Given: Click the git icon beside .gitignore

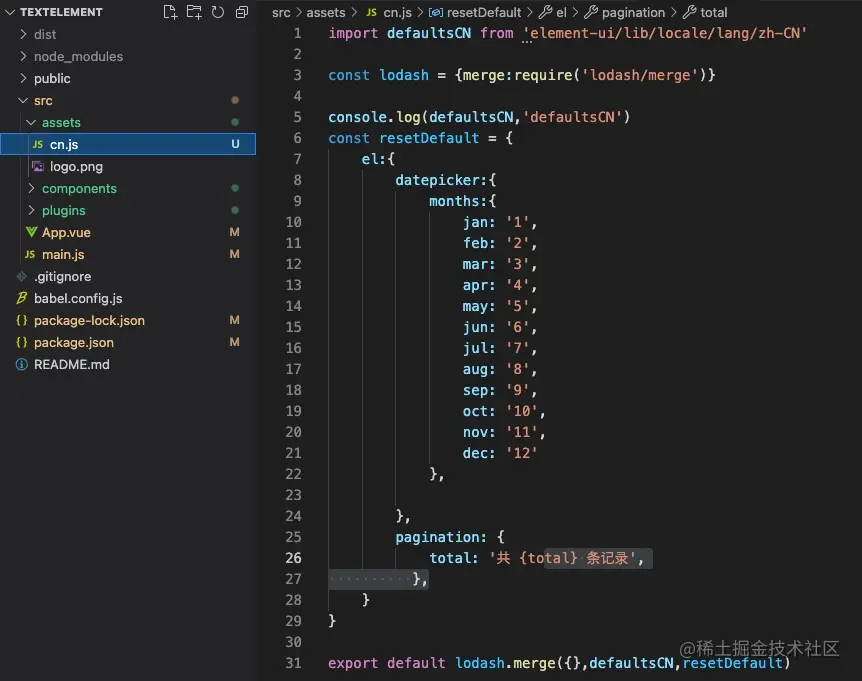Looking at the screenshot, I should pyautogui.click(x=21, y=276).
